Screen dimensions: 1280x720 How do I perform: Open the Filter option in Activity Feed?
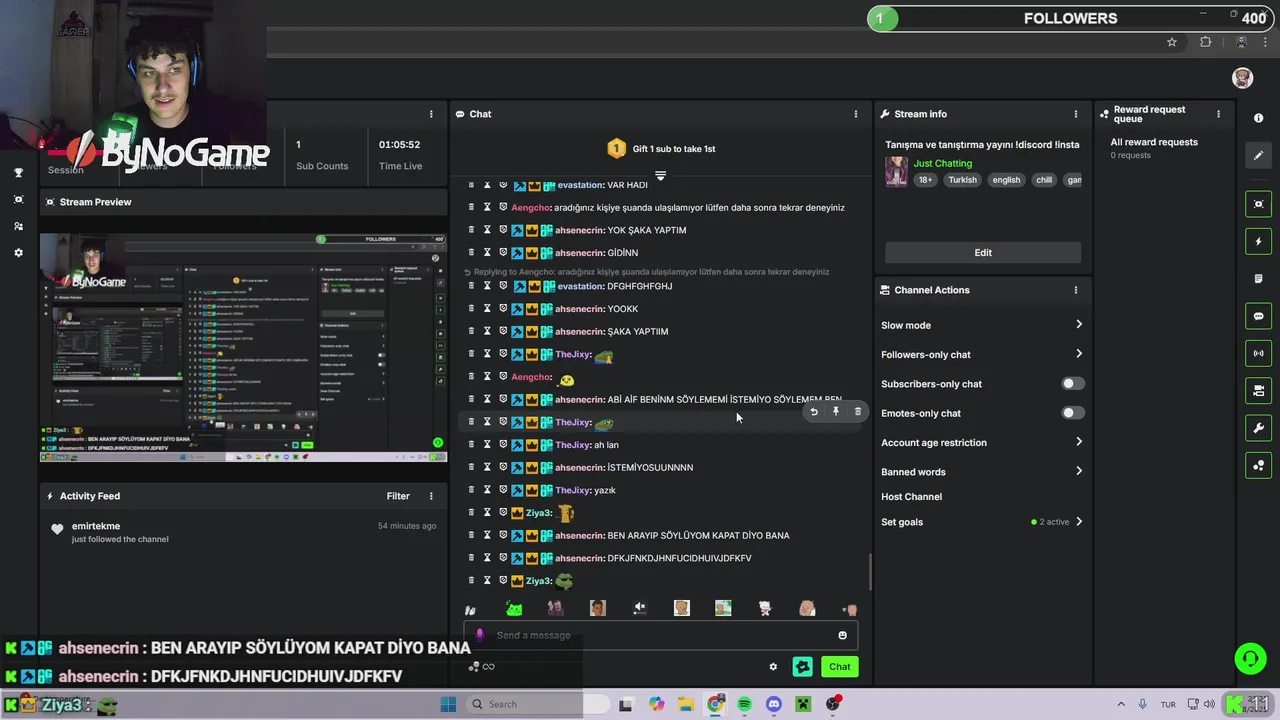point(398,496)
